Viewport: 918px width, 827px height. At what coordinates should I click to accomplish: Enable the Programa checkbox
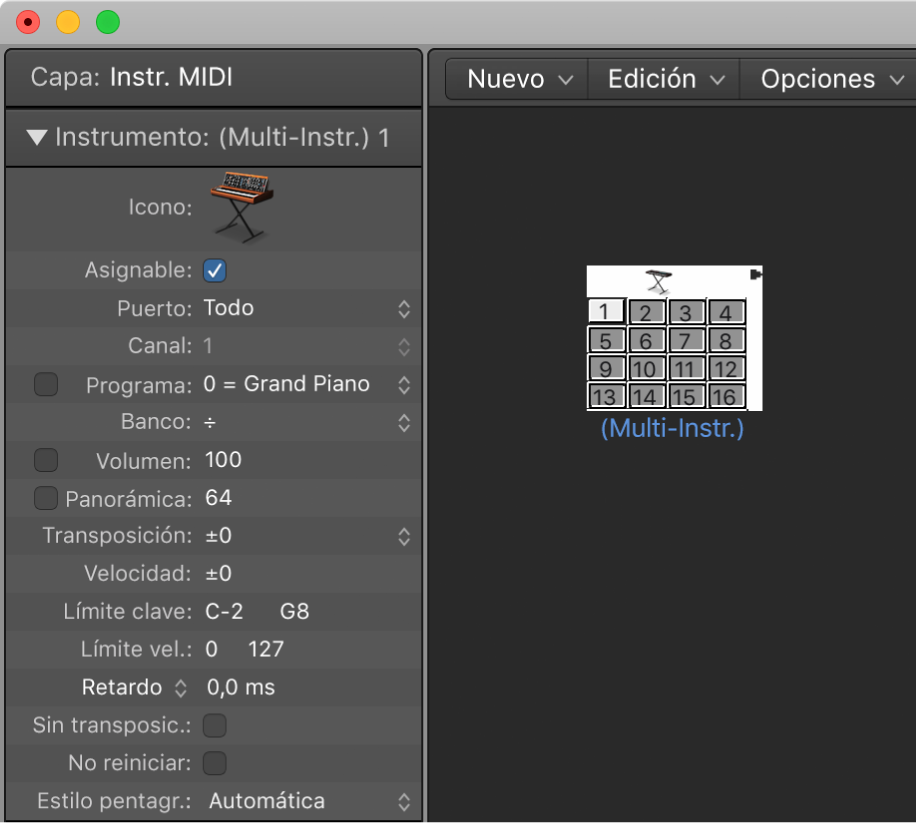point(46,385)
